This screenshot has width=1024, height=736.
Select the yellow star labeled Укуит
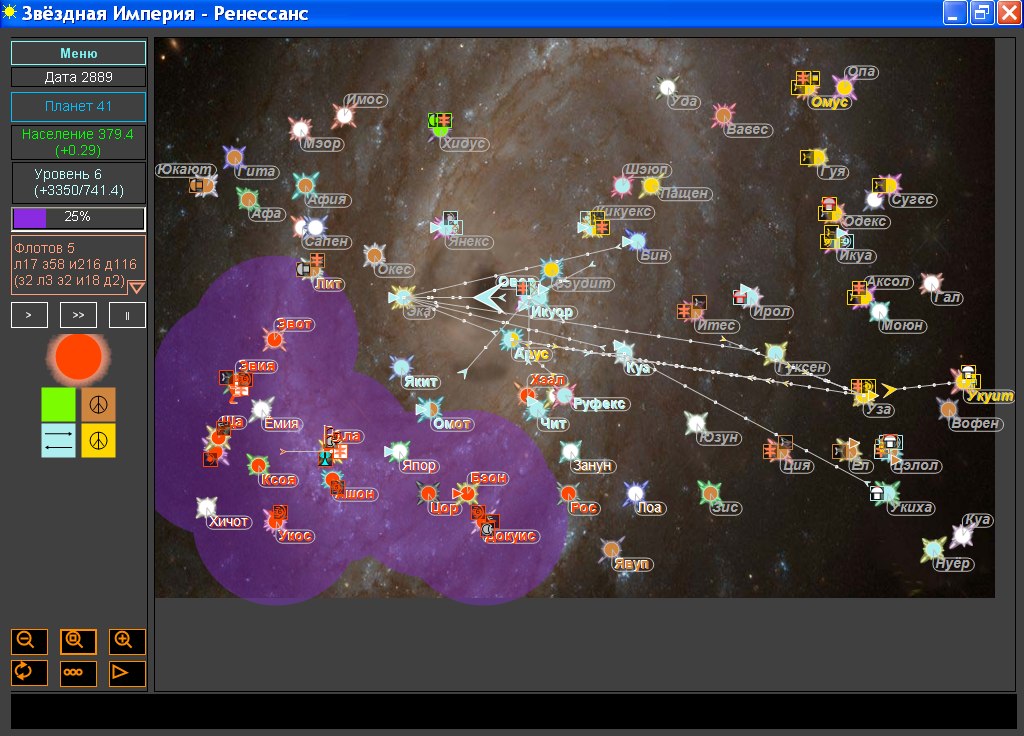tap(965, 381)
